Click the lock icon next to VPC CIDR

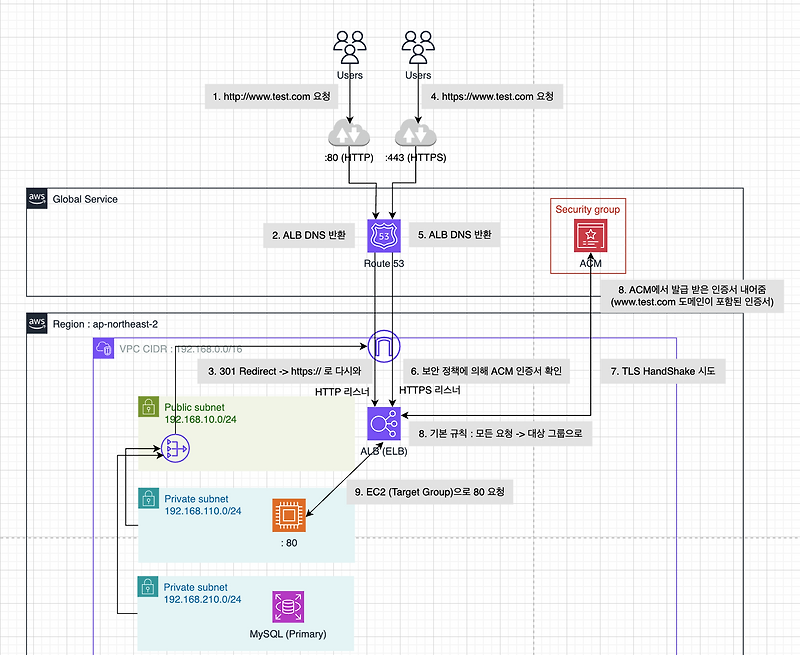coord(103,348)
